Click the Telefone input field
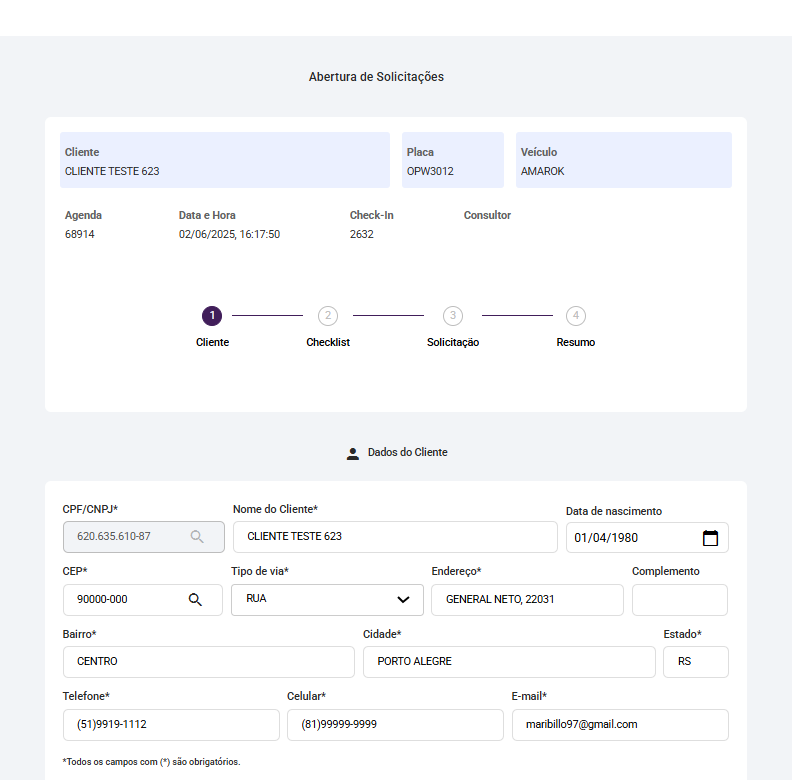This screenshot has height=780, width=792. click(x=171, y=725)
